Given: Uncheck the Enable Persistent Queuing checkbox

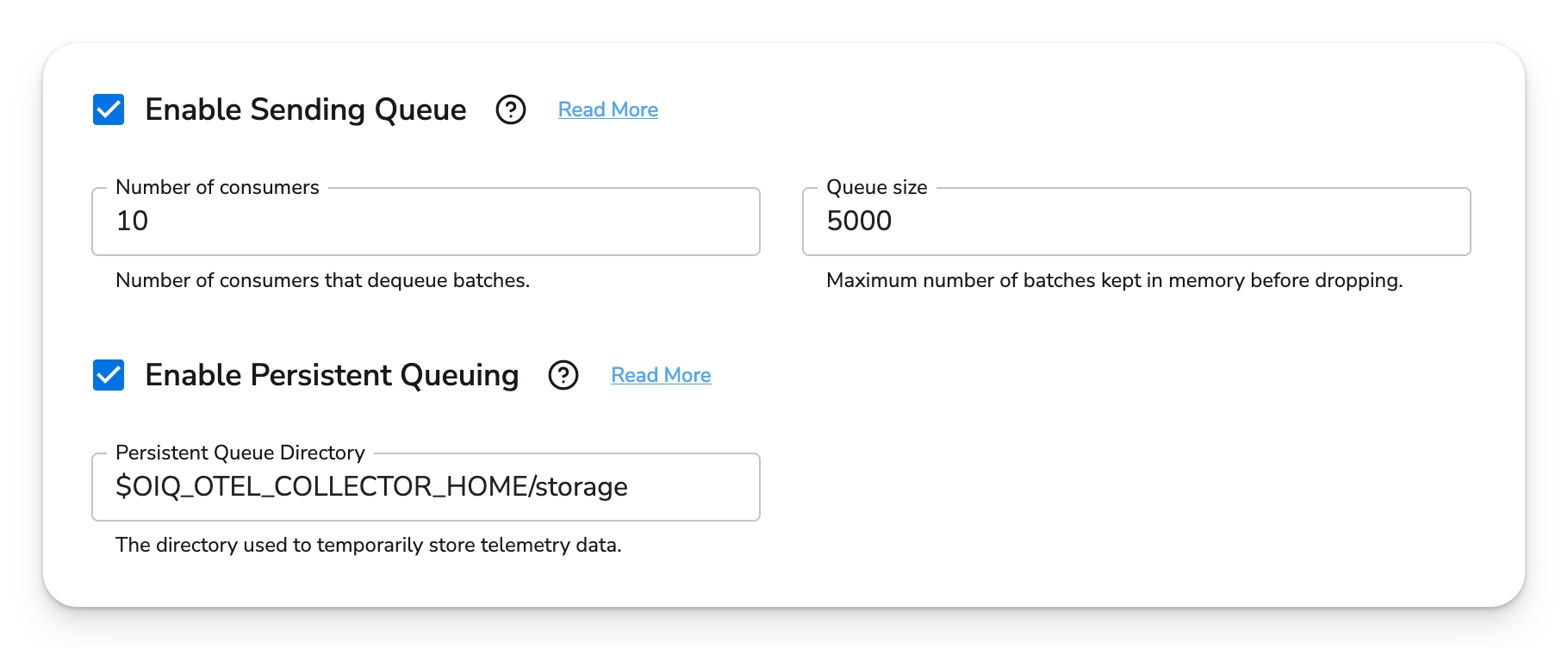Looking at the screenshot, I should tap(109, 375).
